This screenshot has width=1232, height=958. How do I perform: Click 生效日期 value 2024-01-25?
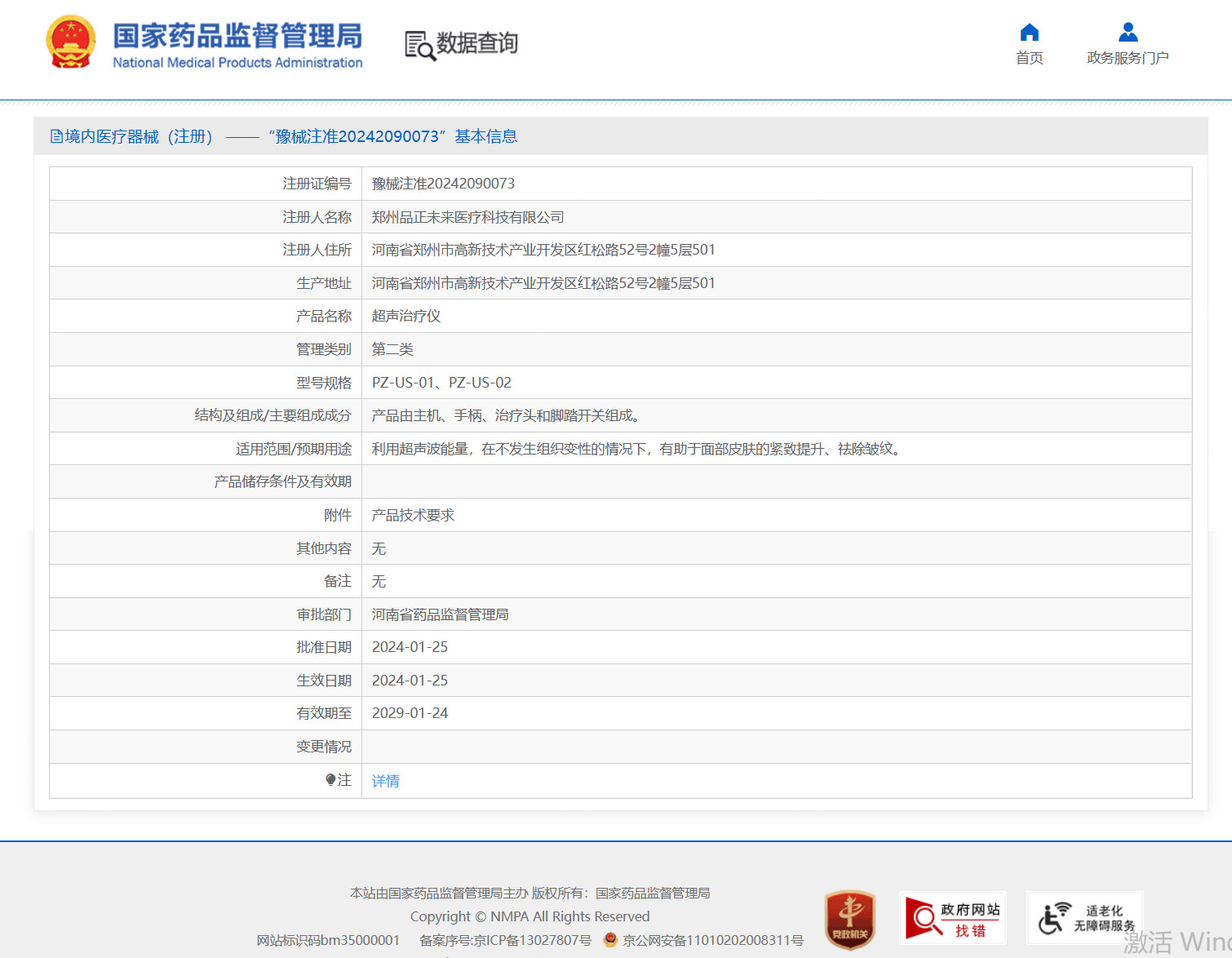(410, 681)
